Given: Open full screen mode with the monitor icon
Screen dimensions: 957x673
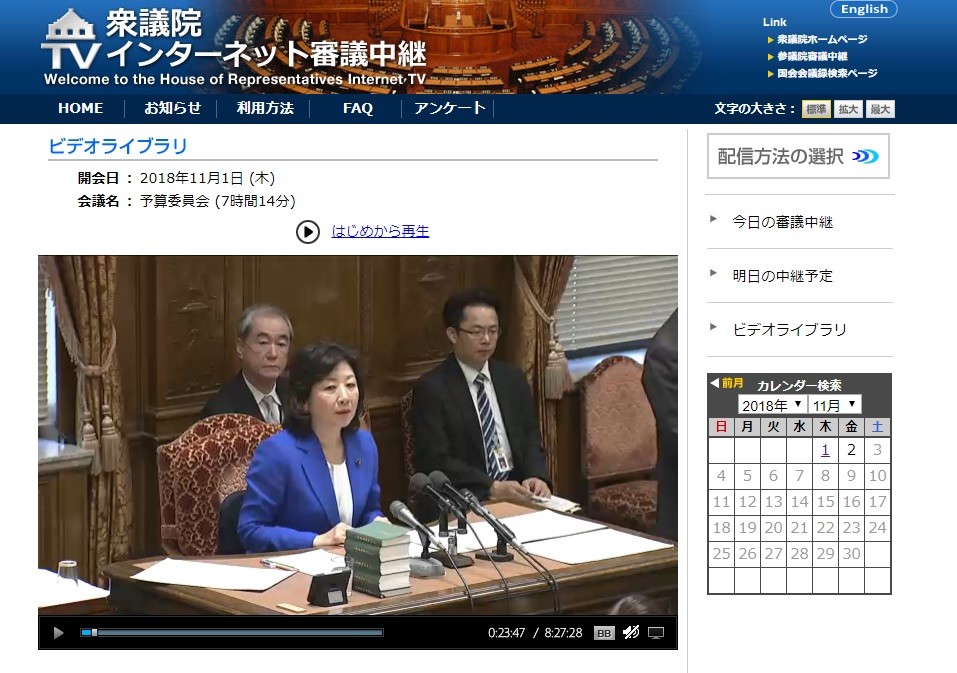Looking at the screenshot, I should (655, 632).
